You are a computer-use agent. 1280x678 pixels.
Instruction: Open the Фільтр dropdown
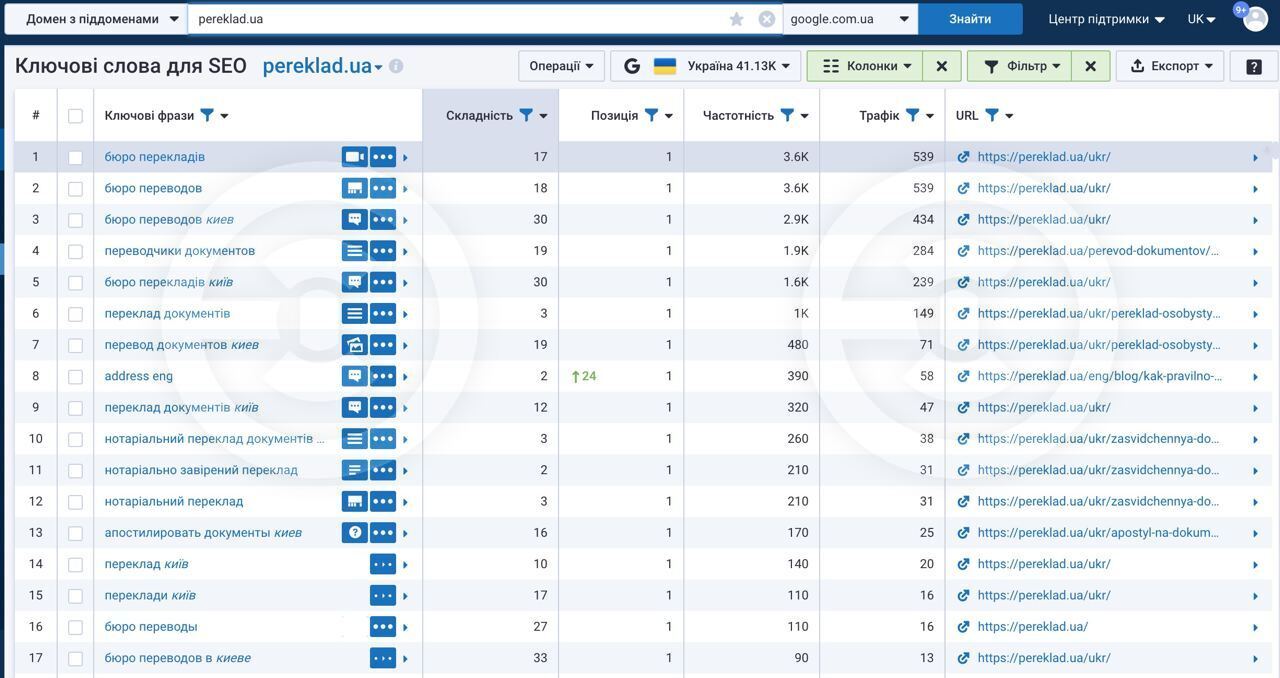click(1020, 66)
